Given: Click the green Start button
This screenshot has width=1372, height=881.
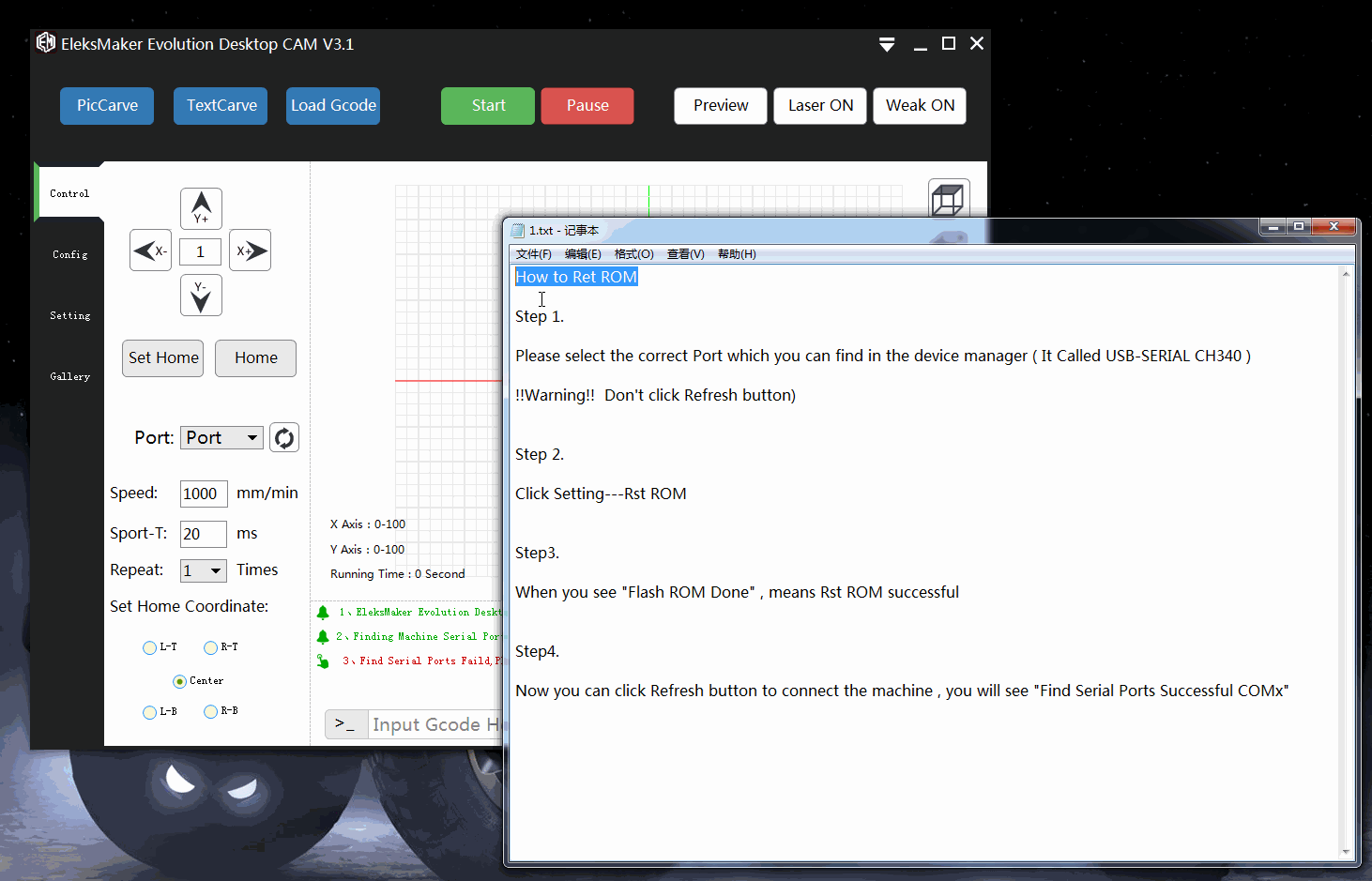Looking at the screenshot, I should point(488,106).
